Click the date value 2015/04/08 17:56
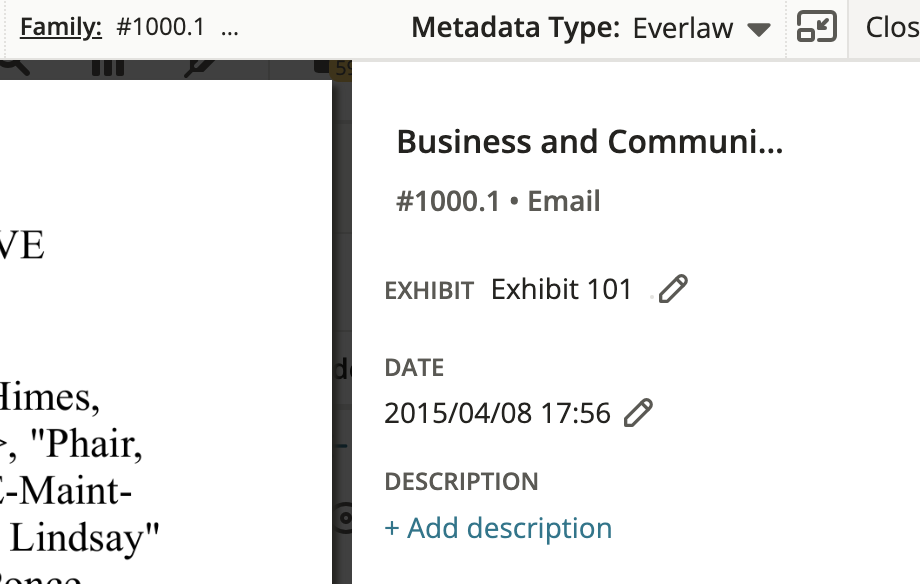Screen dimensions: 920x584 pos(498,413)
